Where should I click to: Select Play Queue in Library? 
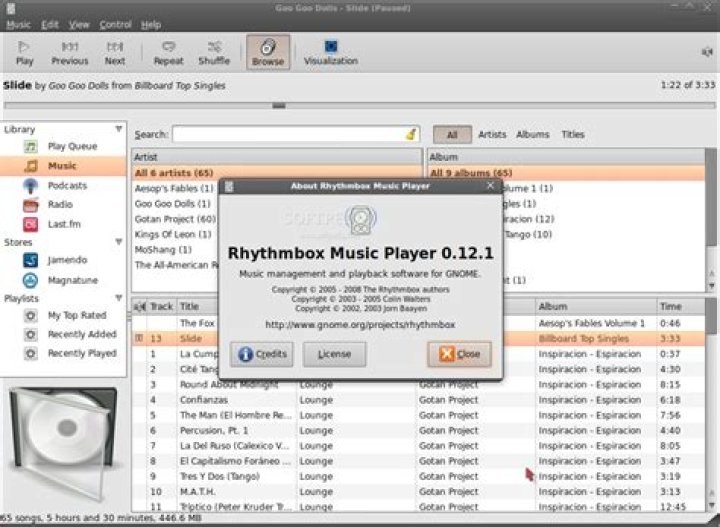click(63, 146)
